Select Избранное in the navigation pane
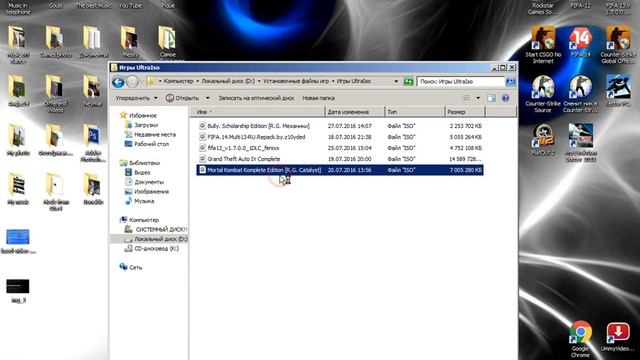The height and width of the screenshot is (360, 640). coord(142,116)
